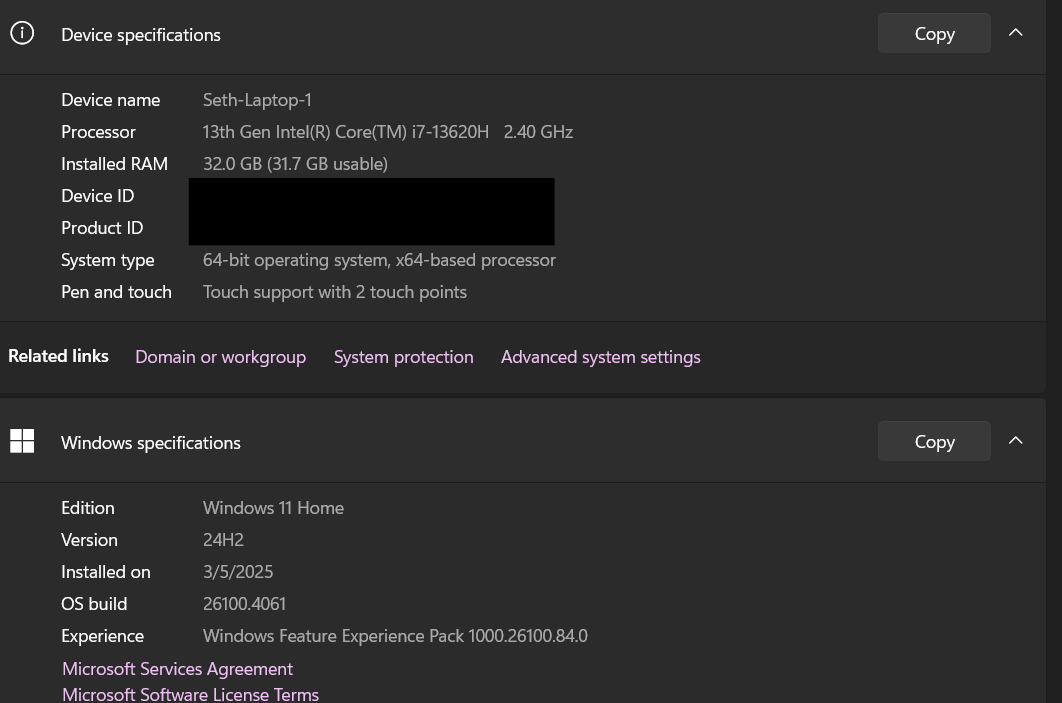The image size is (1062, 703).
Task: Click the Related links label
Action: click(x=58, y=356)
